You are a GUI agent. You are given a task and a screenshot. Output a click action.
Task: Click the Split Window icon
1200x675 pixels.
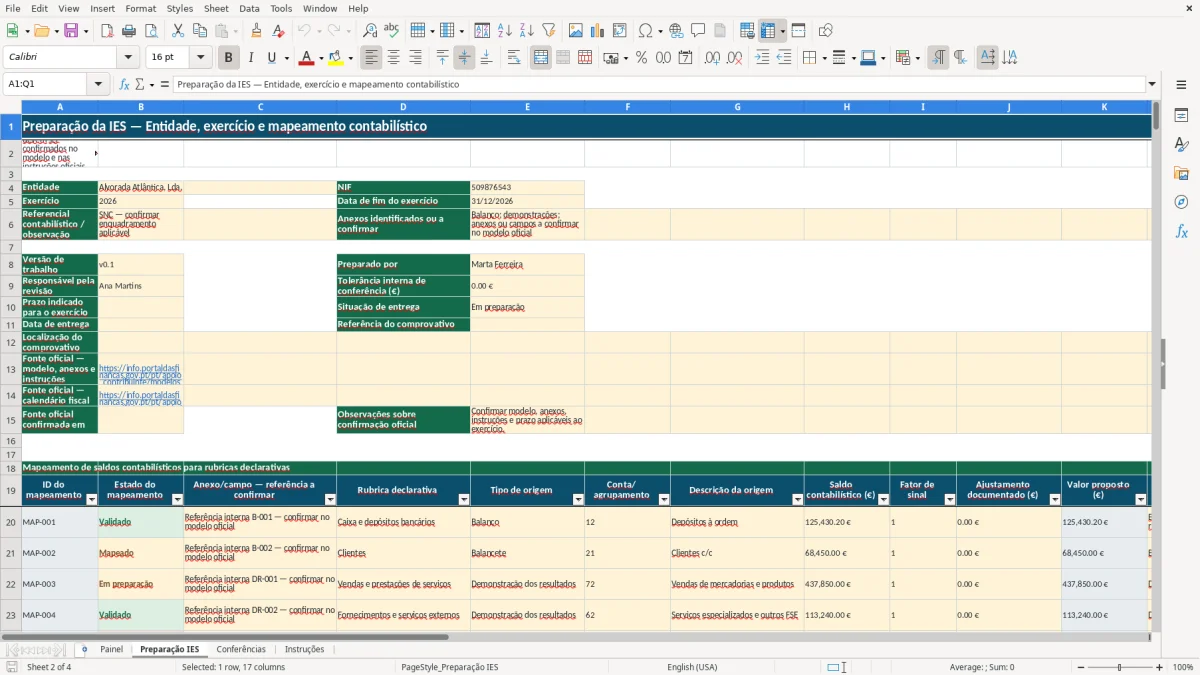pyautogui.click(x=798, y=31)
